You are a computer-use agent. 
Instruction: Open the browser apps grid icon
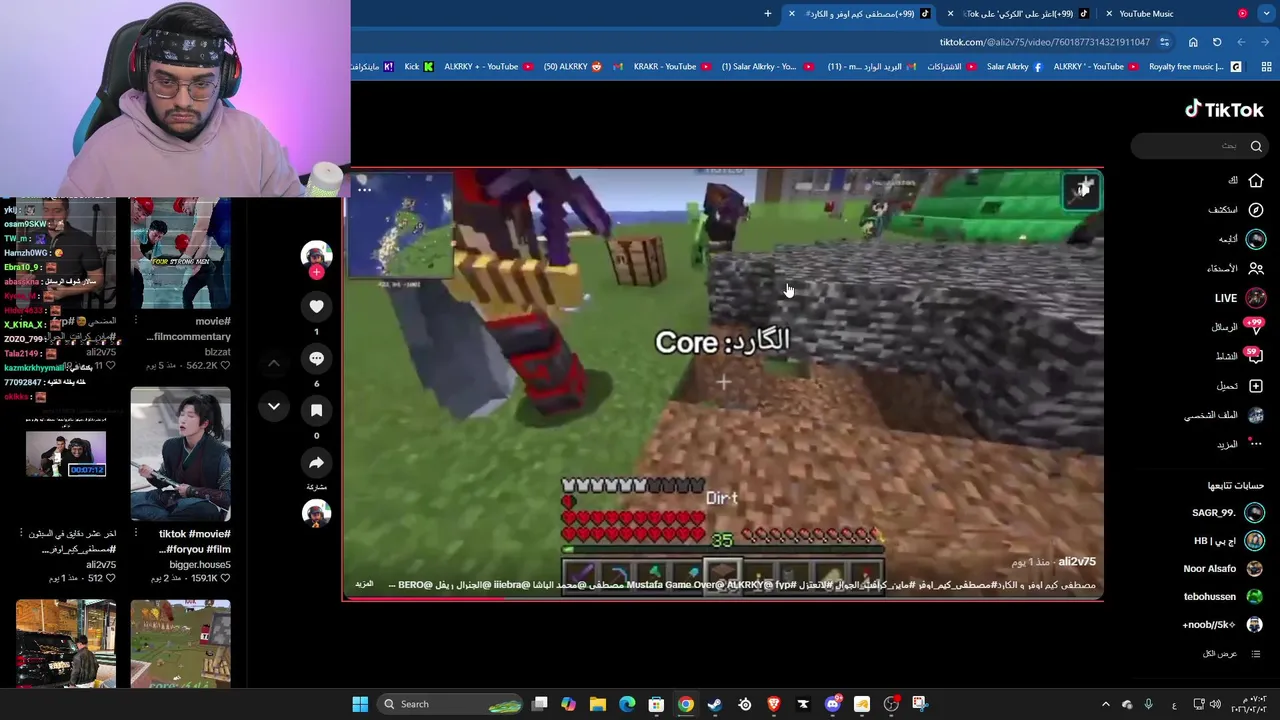point(1266,67)
